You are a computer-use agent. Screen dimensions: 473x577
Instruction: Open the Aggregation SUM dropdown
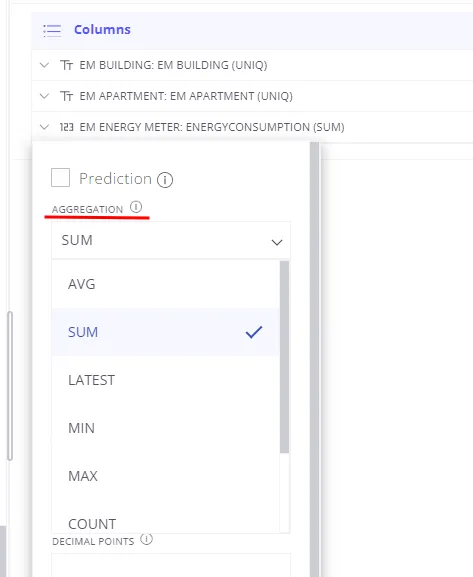171,240
